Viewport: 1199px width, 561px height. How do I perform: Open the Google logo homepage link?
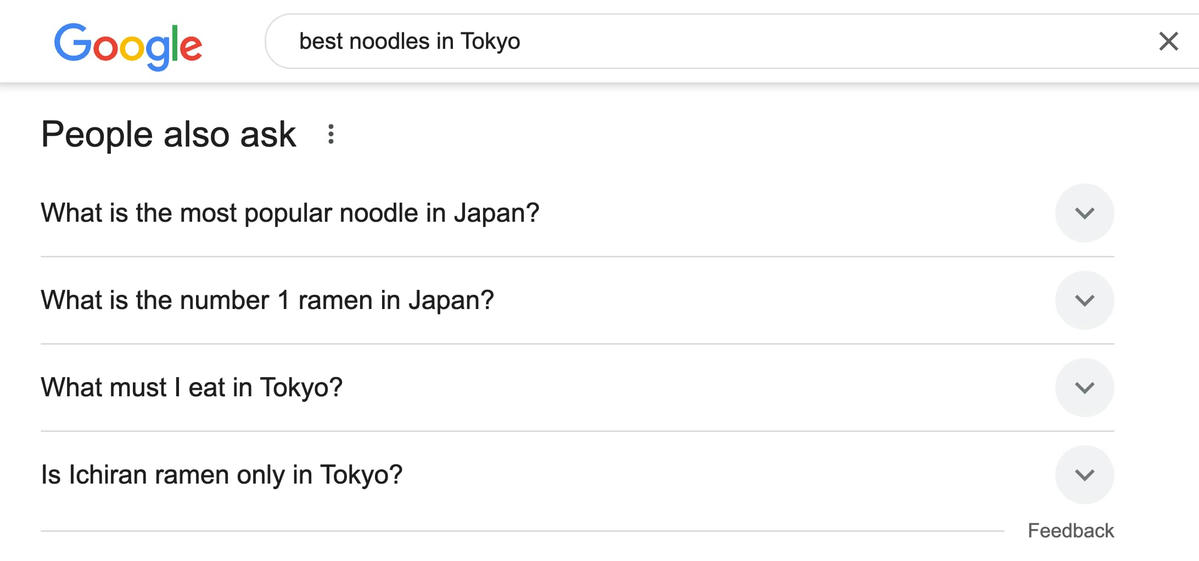[128, 46]
